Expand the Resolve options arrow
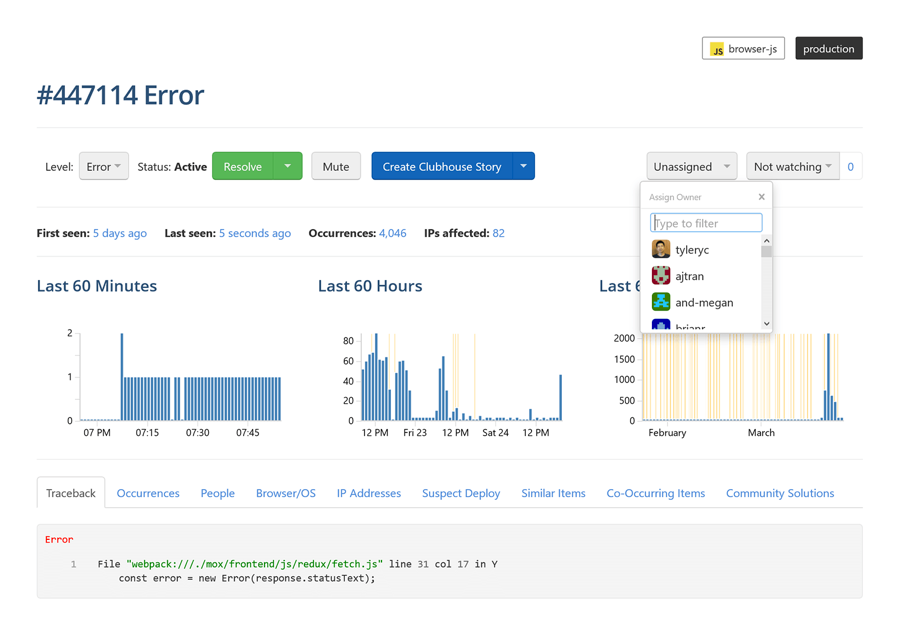 (x=288, y=166)
